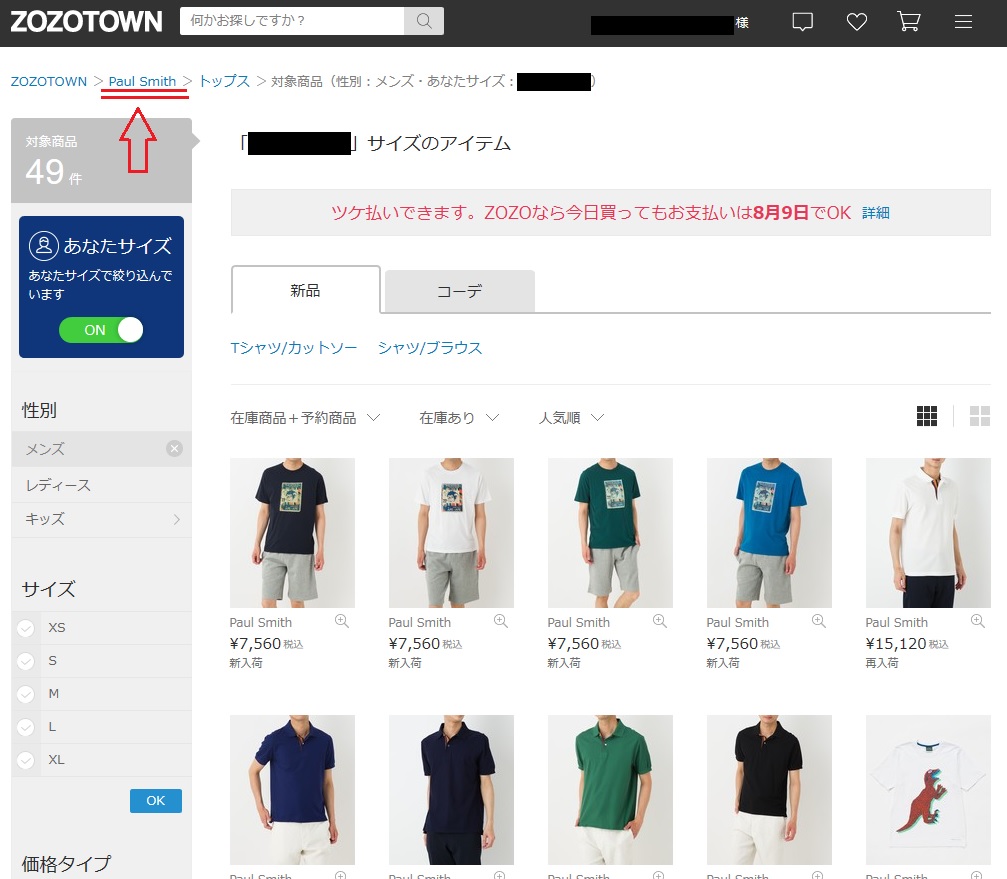1007x879 pixels.
Task: Check the XL size checkbox
Action: [26, 760]
